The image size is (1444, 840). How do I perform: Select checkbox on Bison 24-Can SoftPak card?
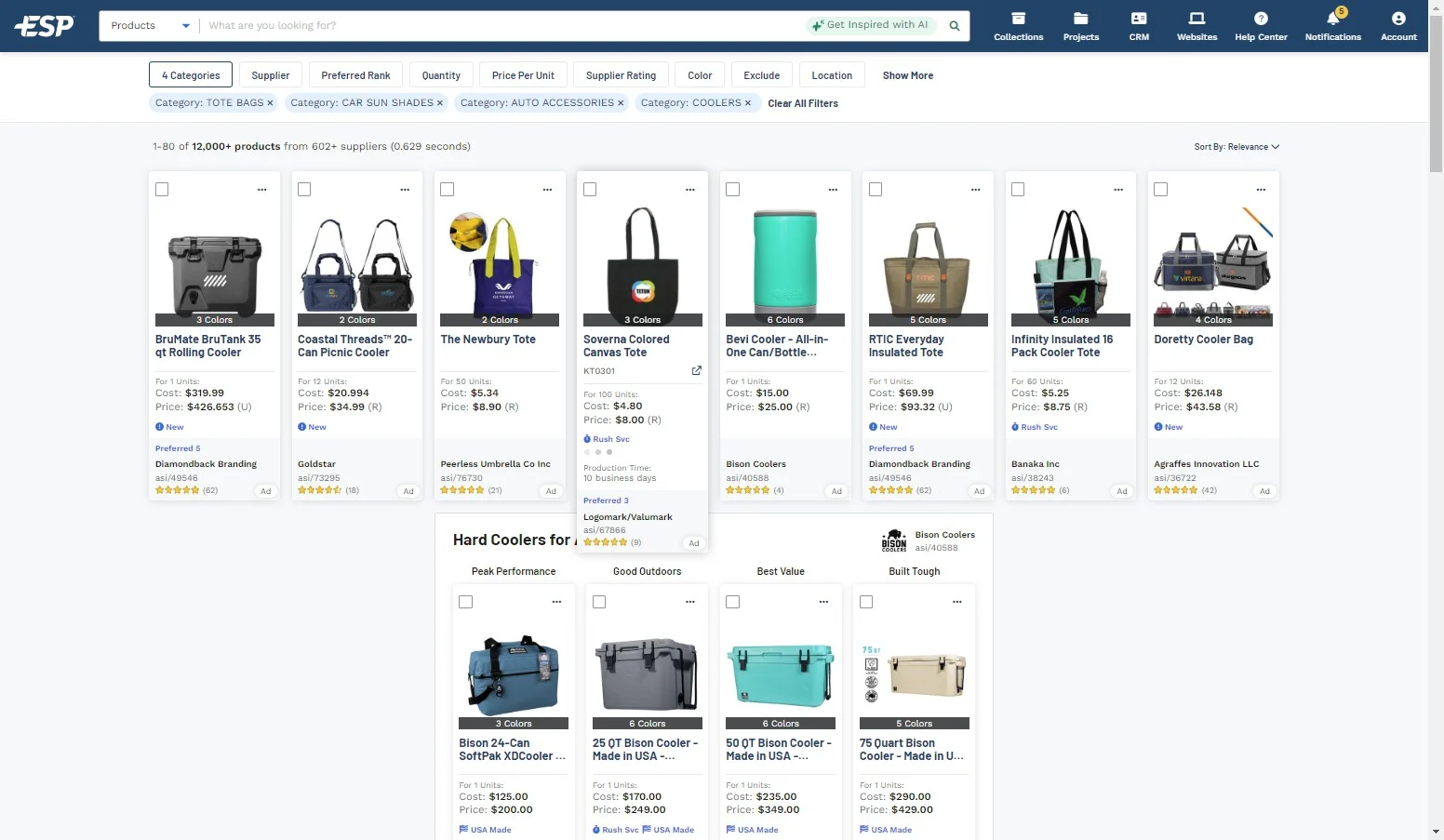point(466,602)
